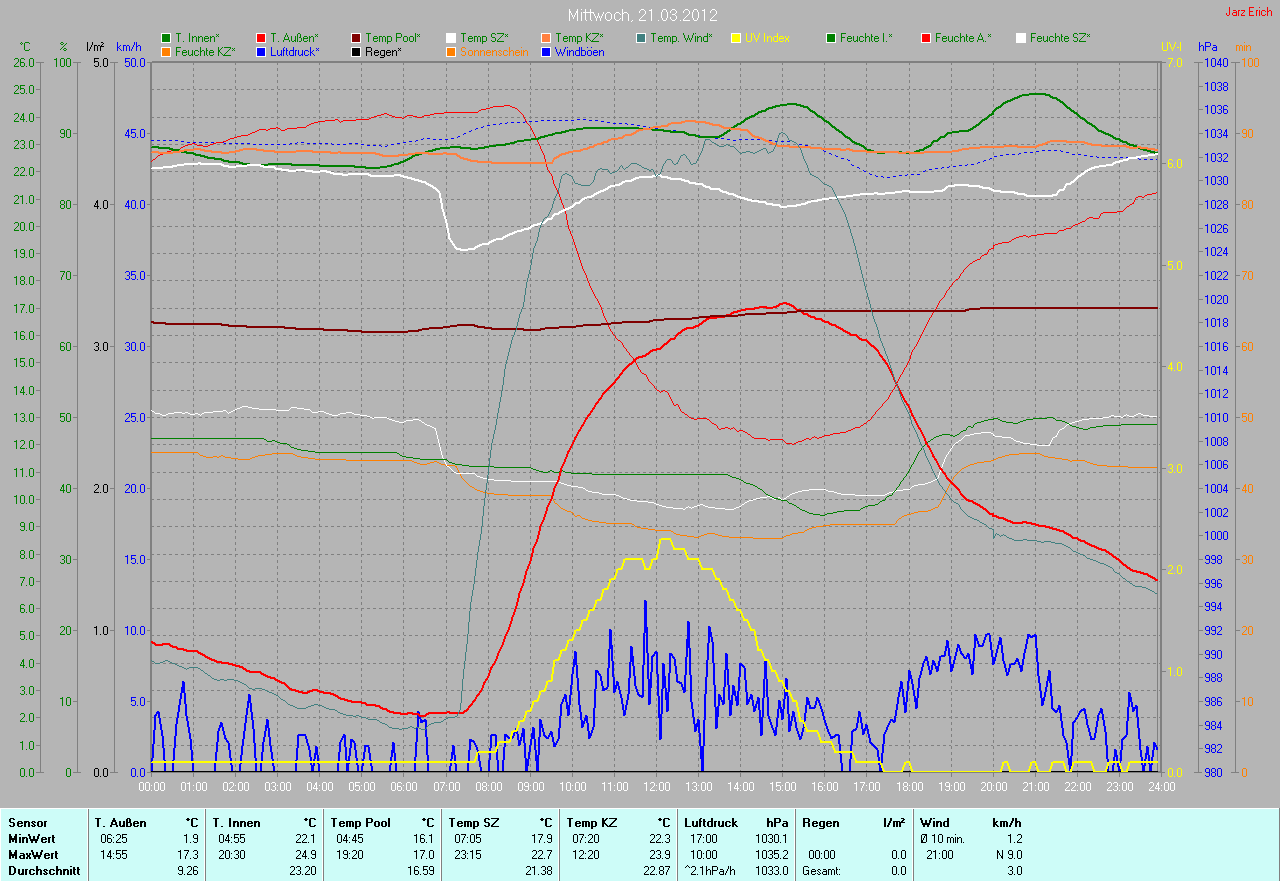Click the 'Gesamt:' label in the Regen column

point(823,871)
